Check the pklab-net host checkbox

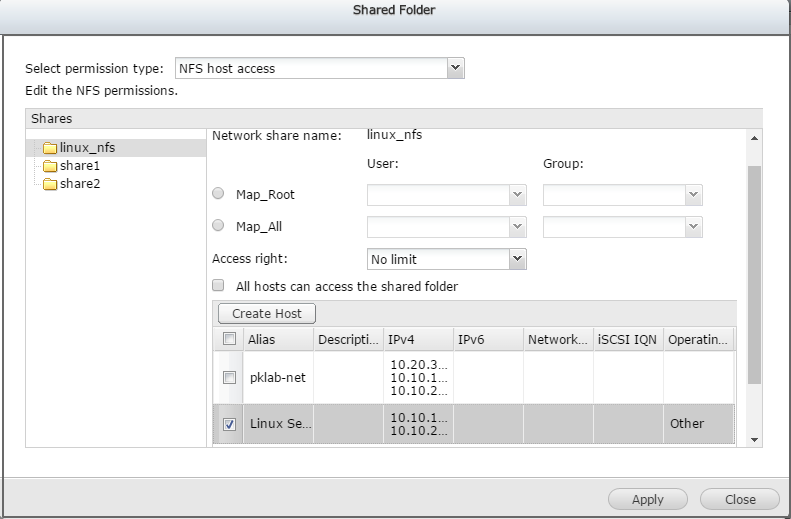point(229,378)
